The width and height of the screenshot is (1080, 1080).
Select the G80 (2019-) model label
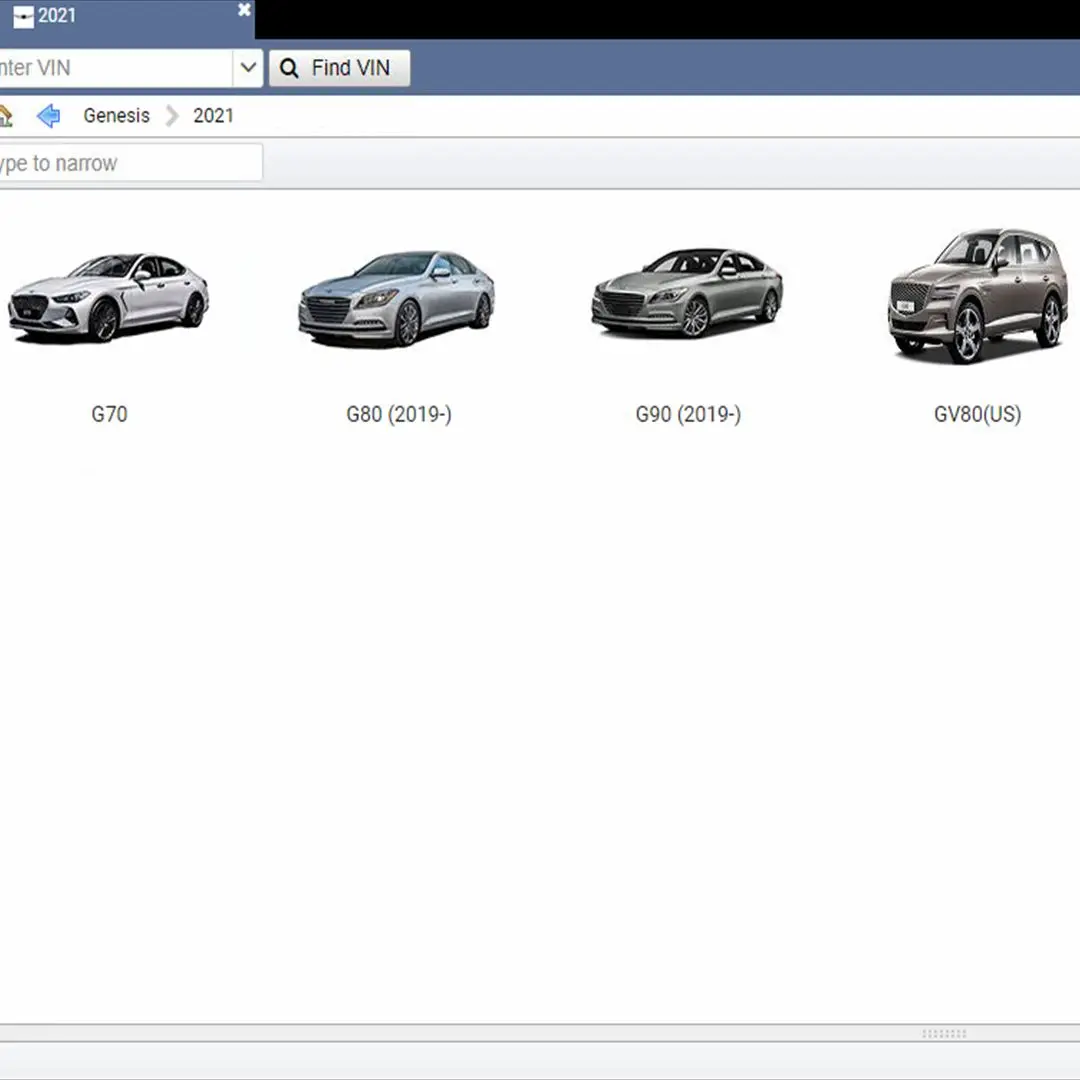(399, 414)
